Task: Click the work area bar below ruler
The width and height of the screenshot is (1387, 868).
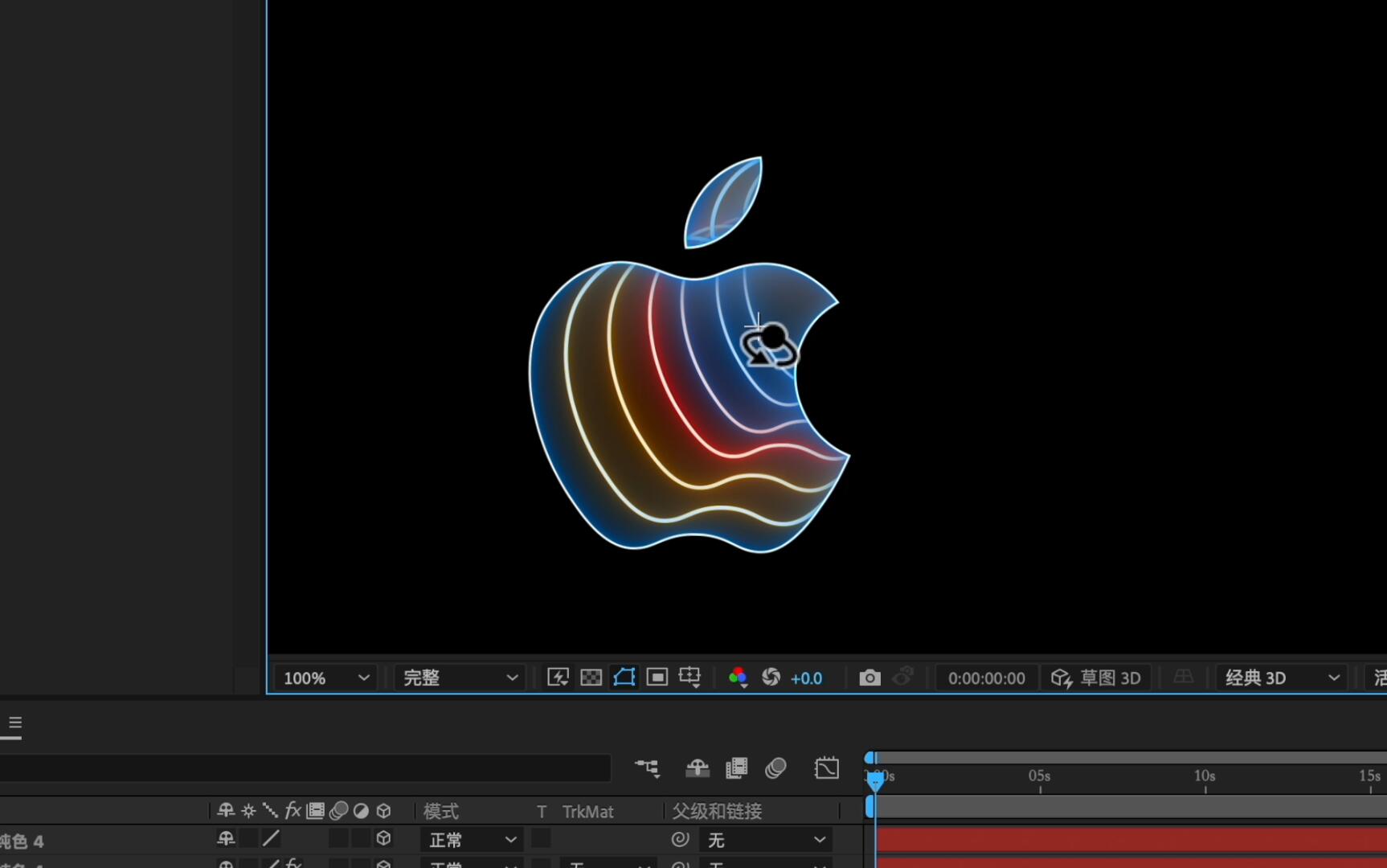Action: [x=1127, y=806]
